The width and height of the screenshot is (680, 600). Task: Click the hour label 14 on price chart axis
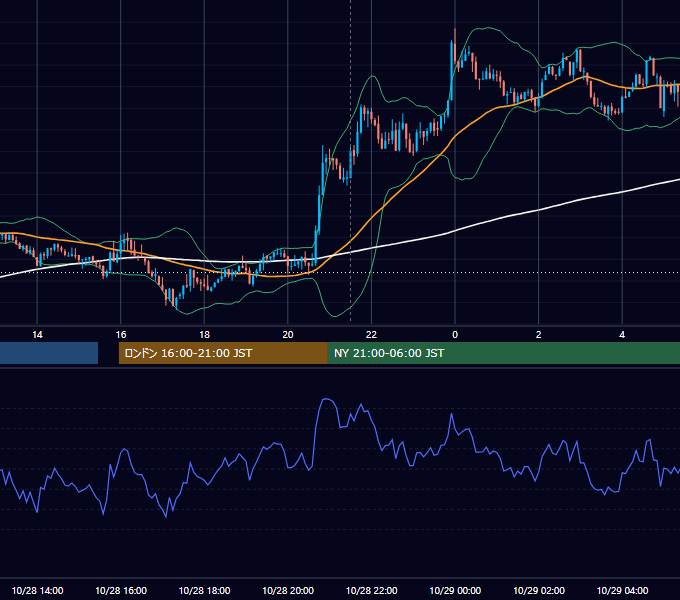tap(37, 335)
